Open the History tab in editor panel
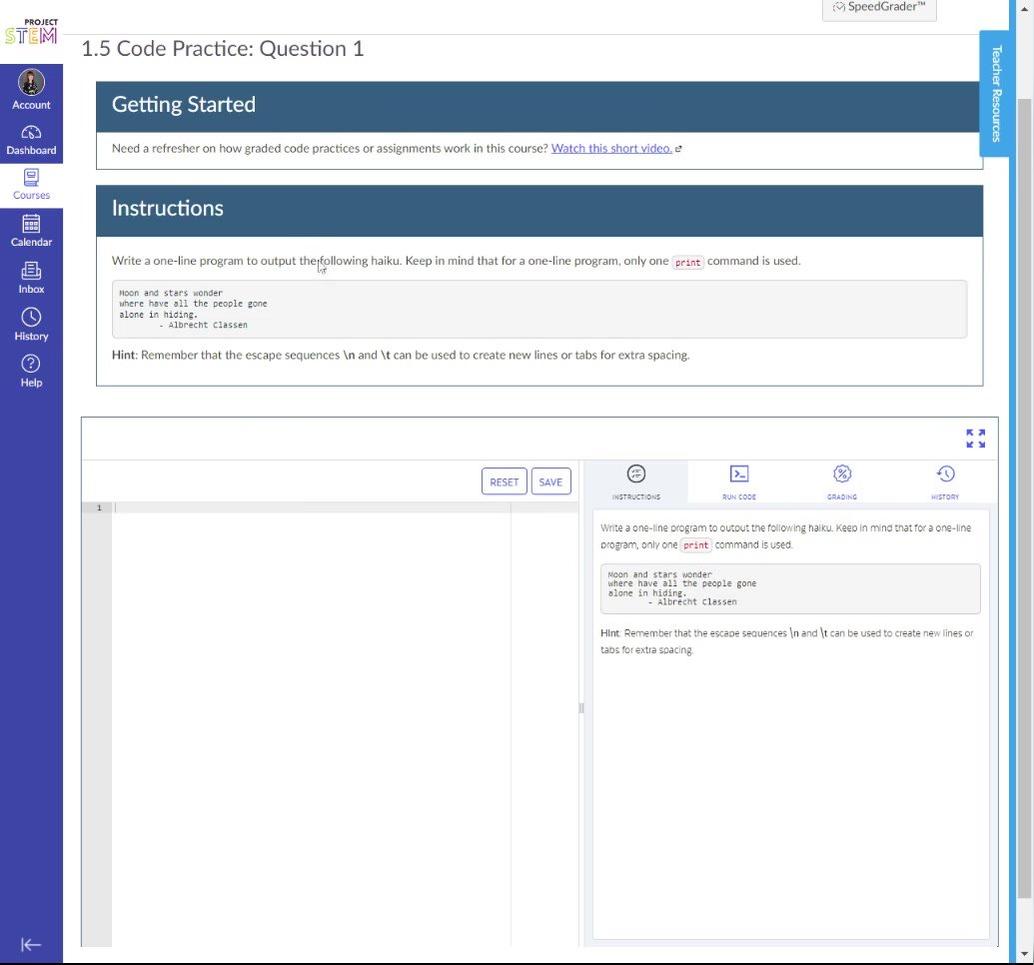Viewport: 1034px width, 965px height. pos(945,481)
